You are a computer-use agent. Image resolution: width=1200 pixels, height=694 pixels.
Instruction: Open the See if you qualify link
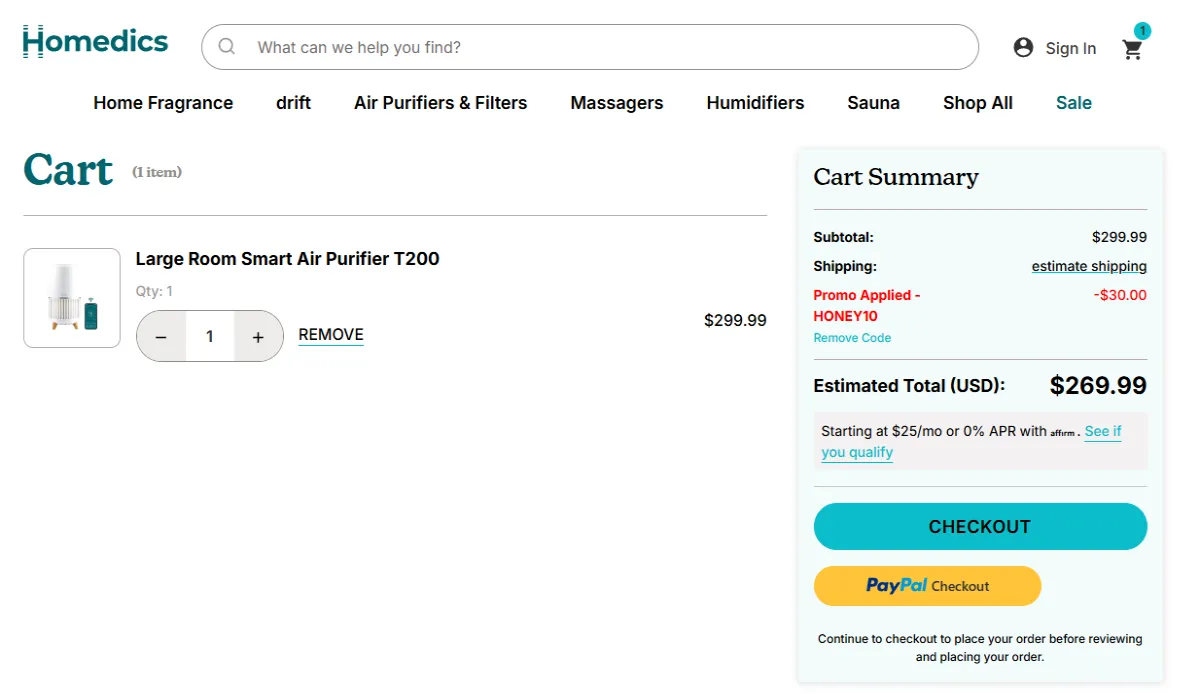[1101, 431]
